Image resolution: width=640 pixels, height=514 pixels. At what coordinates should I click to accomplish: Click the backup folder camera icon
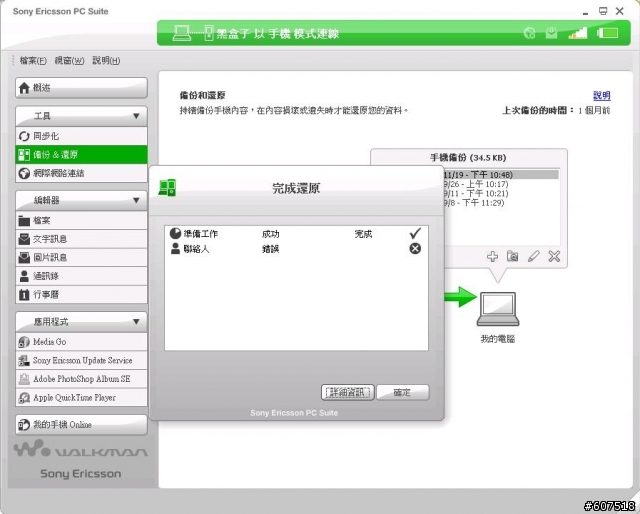(x=513, y=256)
